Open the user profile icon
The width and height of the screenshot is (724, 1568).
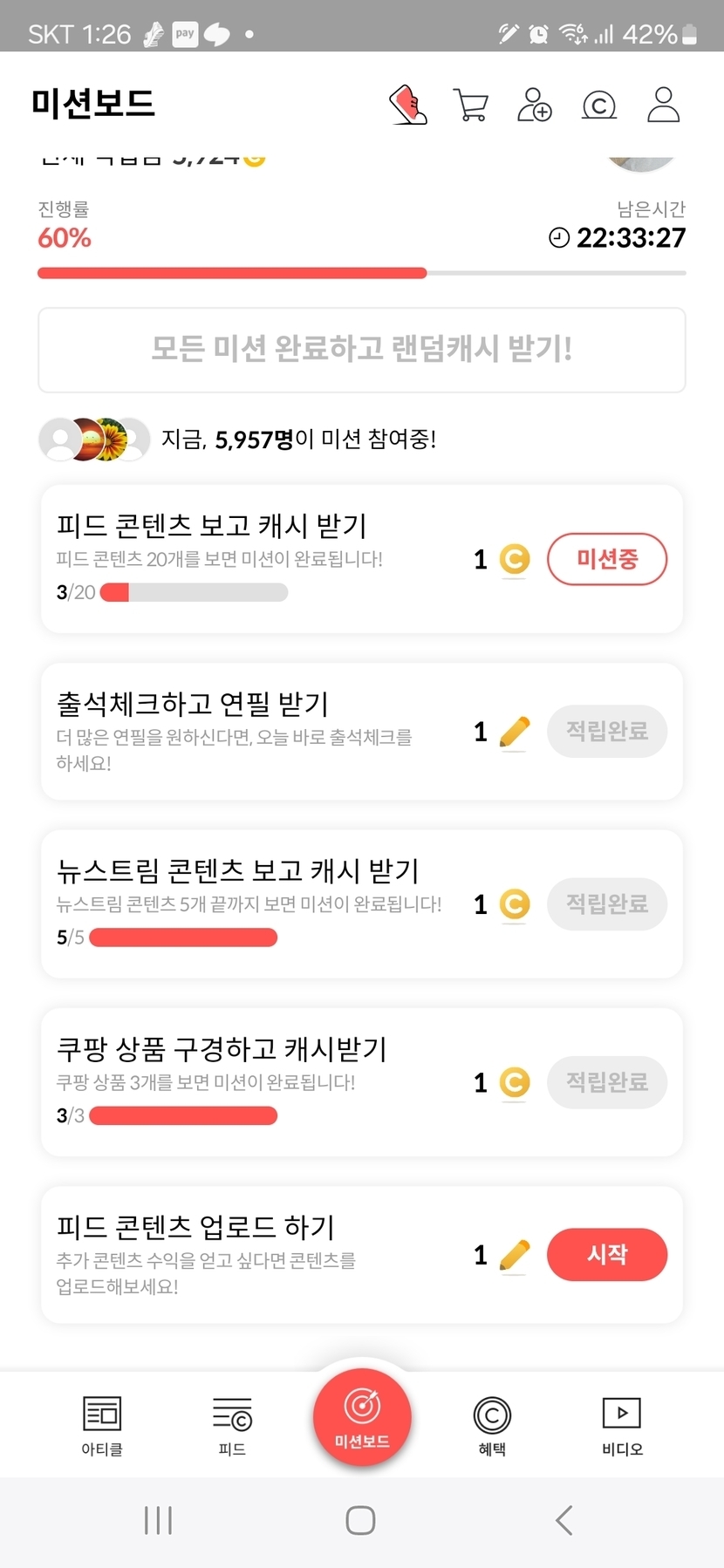coord(663,105)
